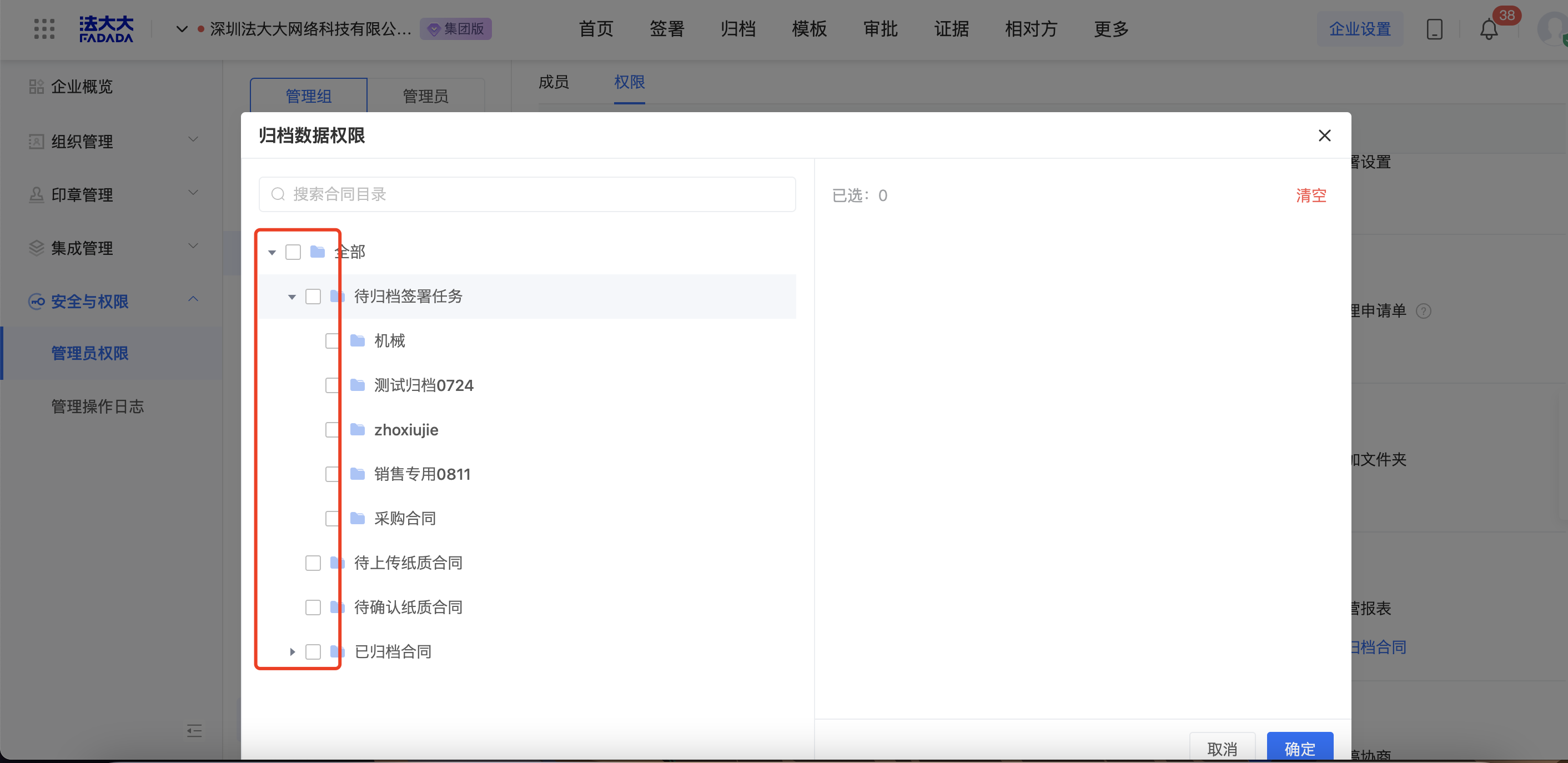The width and height of the screenshot is (1568, 763).
Task: Check the 已归档合同 checkbox
Action: 314,652
